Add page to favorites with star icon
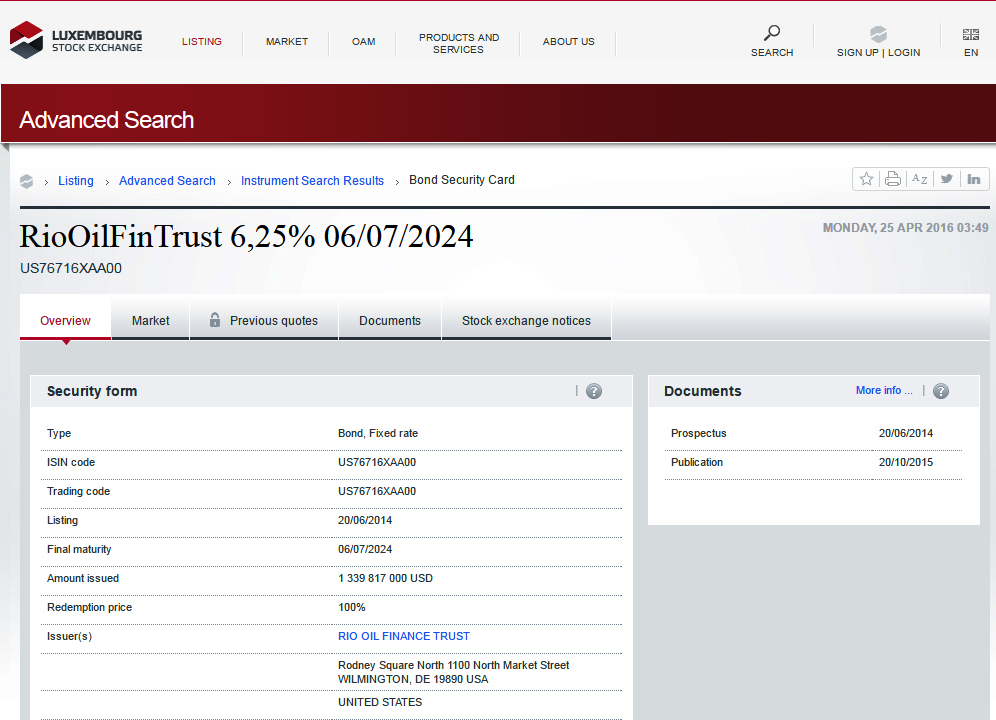This screenshot has width=996, height=720. 866,179
